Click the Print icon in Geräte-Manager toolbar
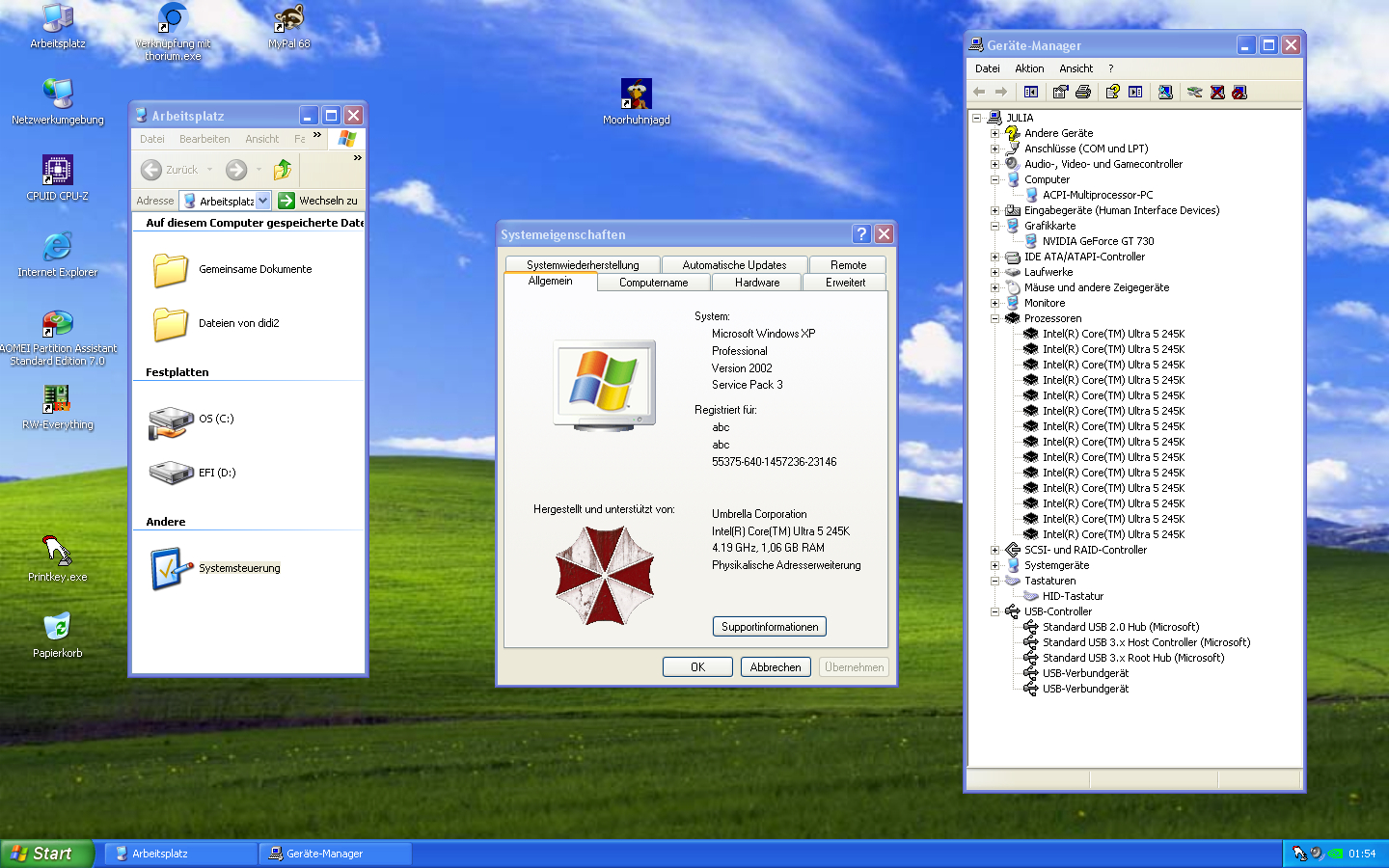Screen dimensions: 1389x868 coord(1083,92)
